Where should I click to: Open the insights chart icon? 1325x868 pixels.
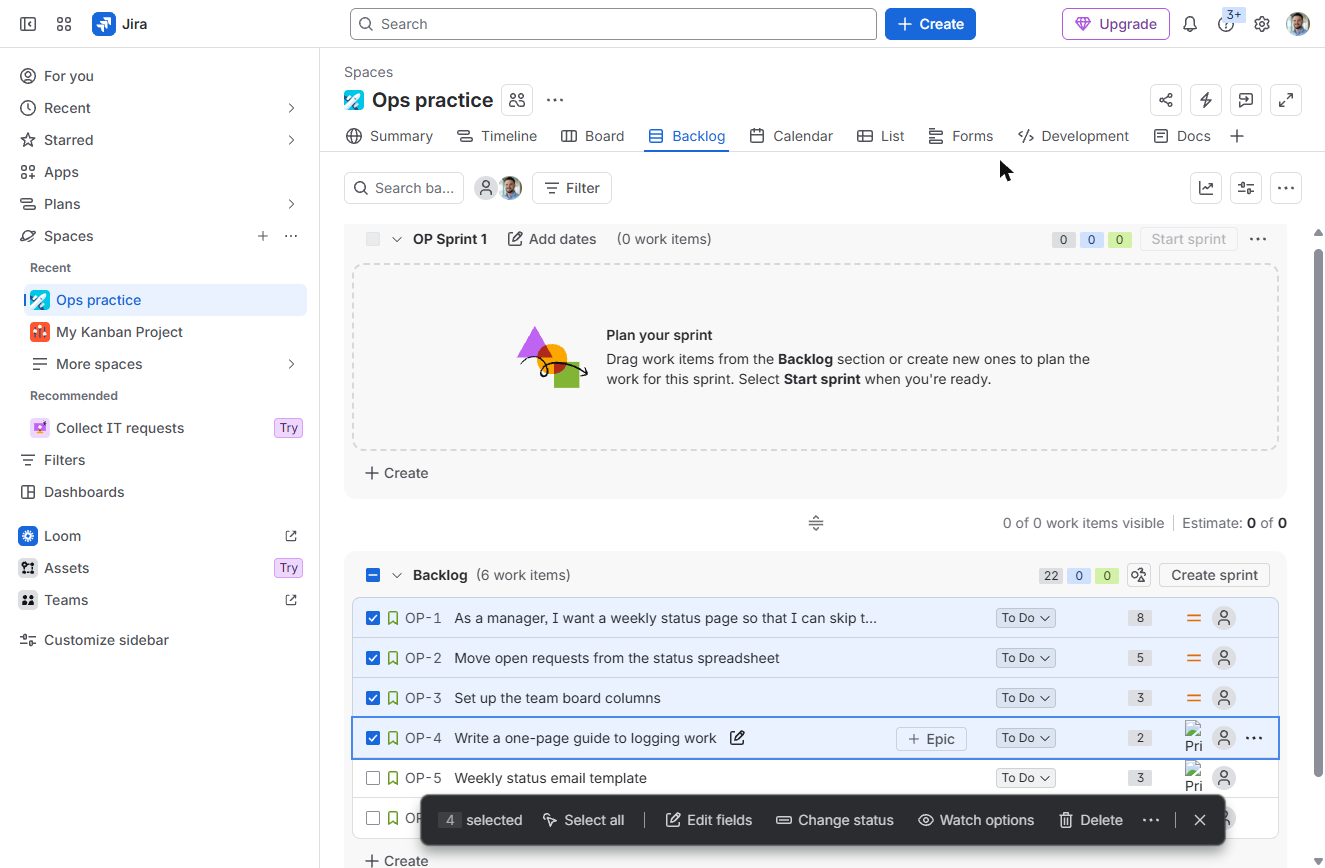tap(1206, 188)
